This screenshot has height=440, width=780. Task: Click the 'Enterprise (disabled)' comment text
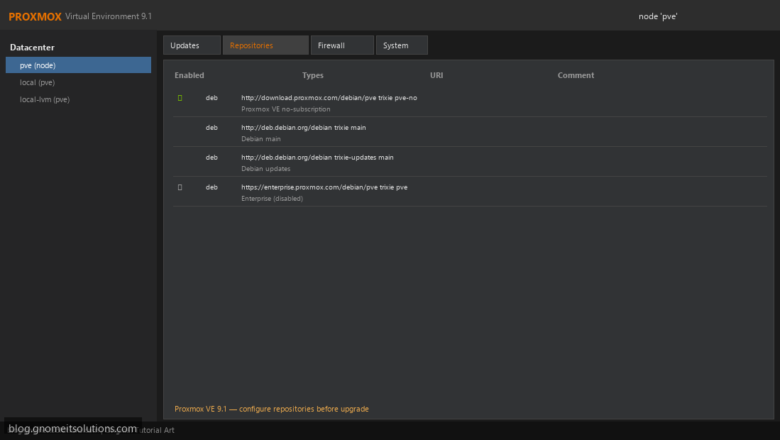(272, 198)
